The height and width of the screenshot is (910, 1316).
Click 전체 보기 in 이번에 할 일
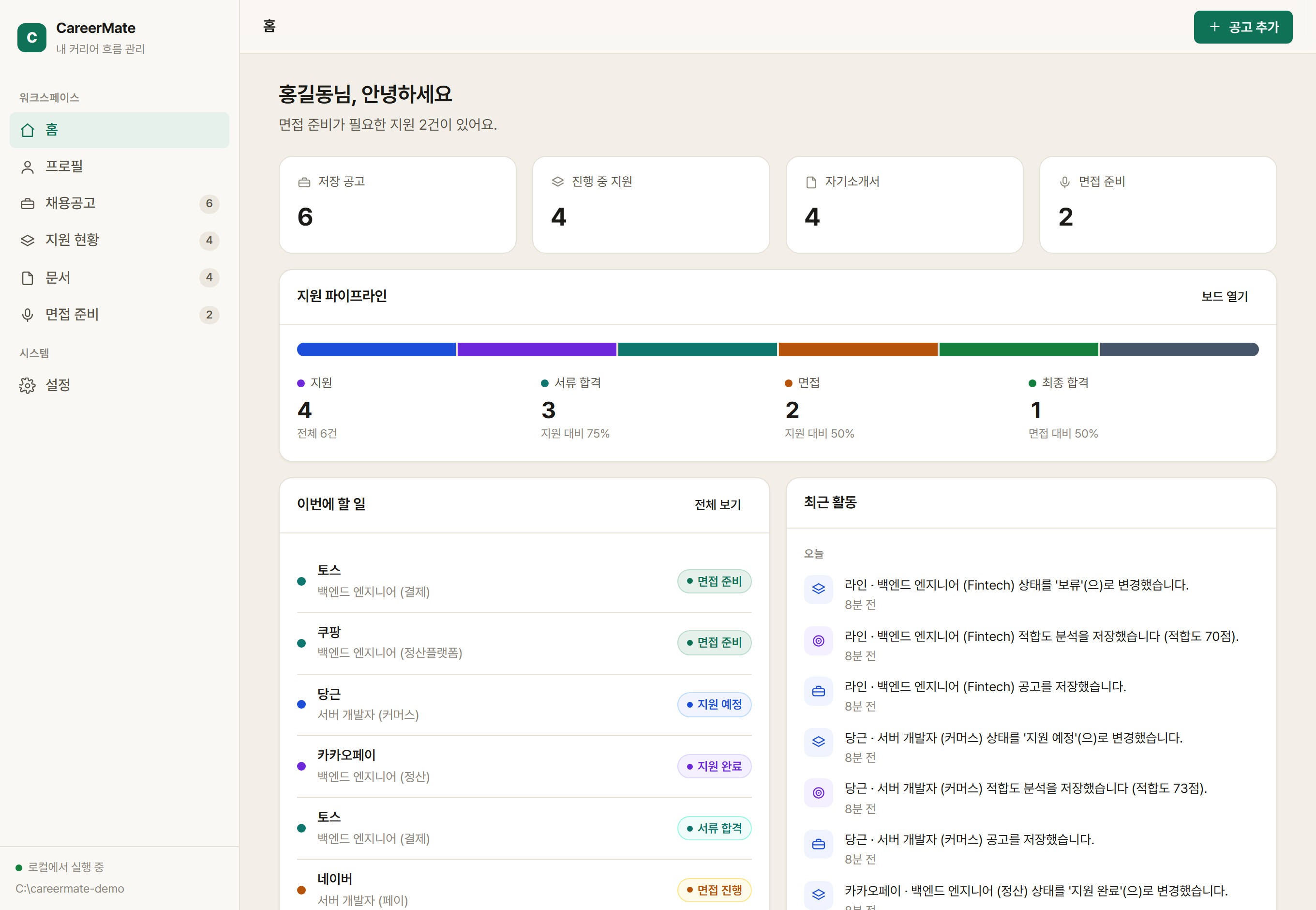[x=718, y=504]
